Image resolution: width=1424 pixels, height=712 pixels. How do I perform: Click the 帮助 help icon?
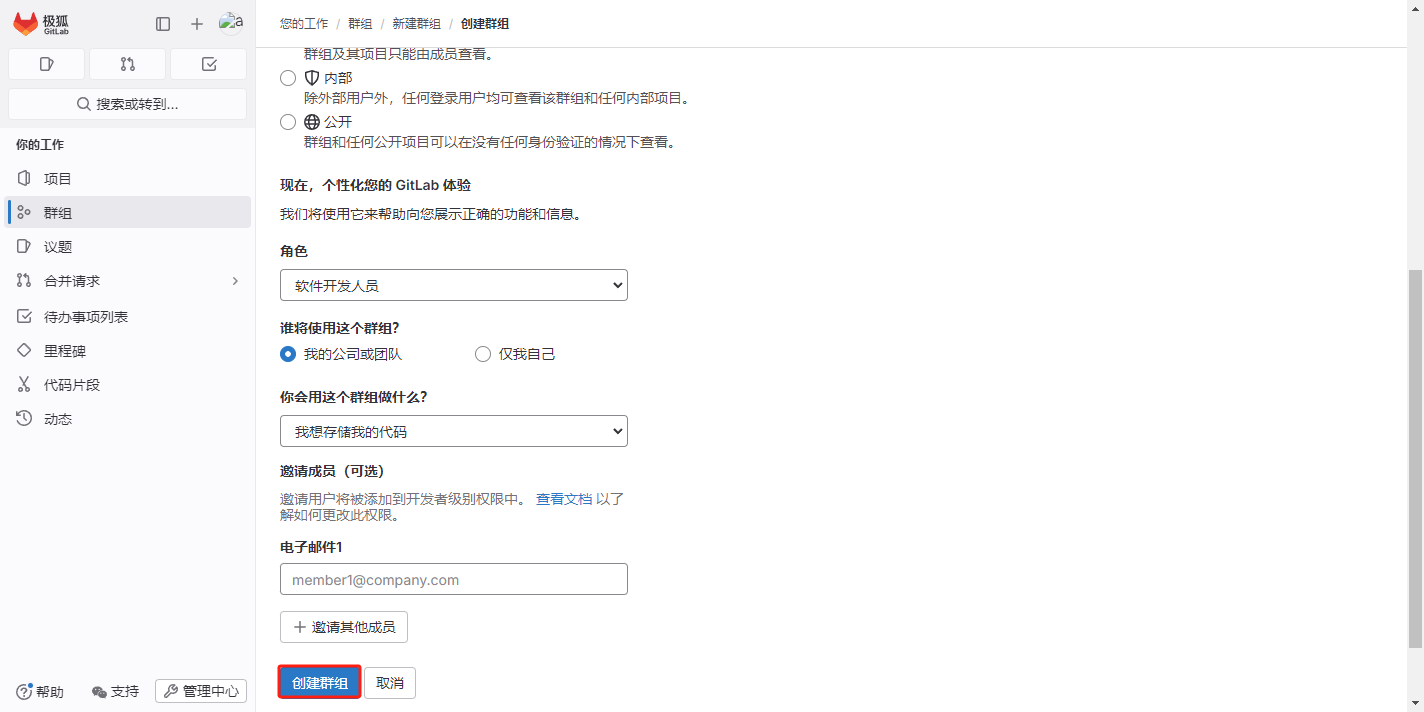pos(25,691)
